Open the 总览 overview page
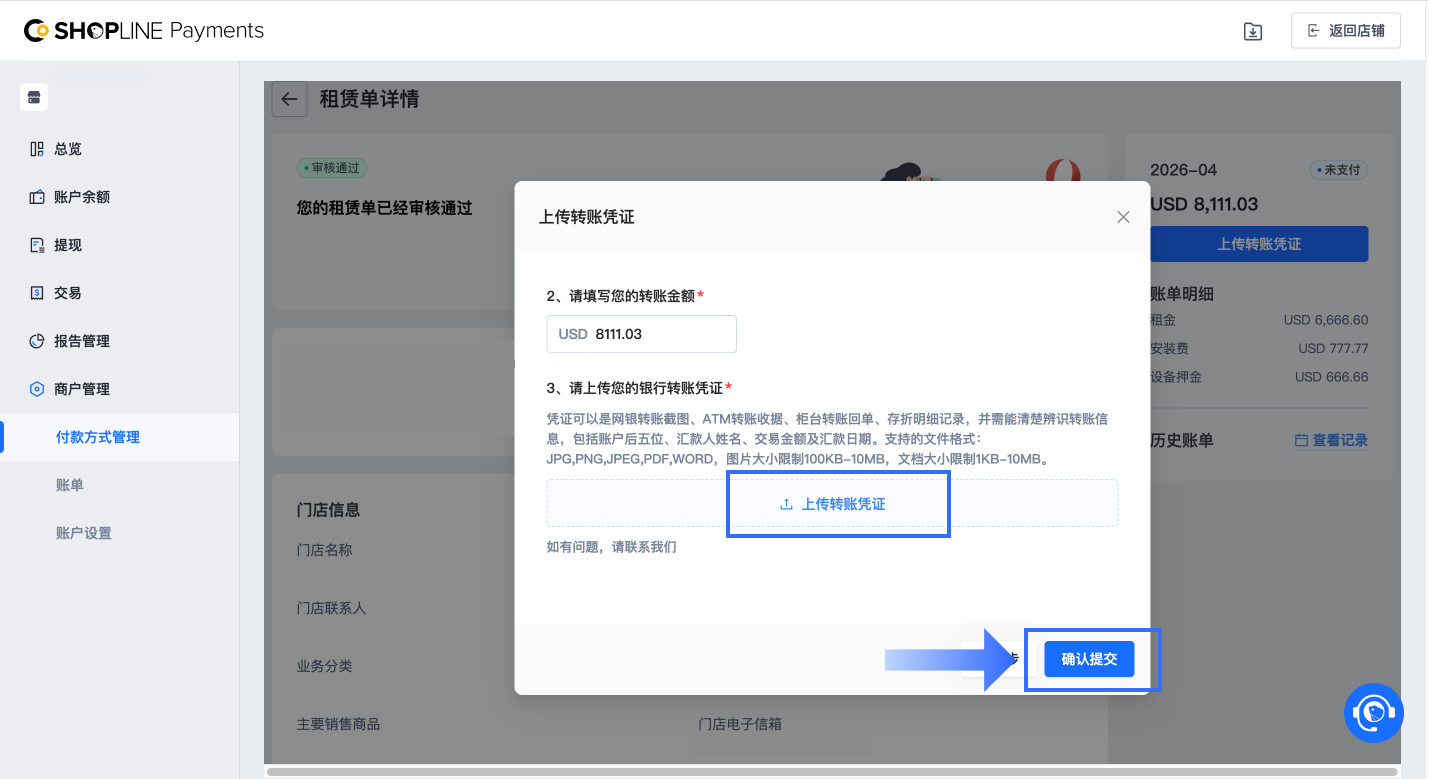1429x779 pixels. [x=68, y=149]
